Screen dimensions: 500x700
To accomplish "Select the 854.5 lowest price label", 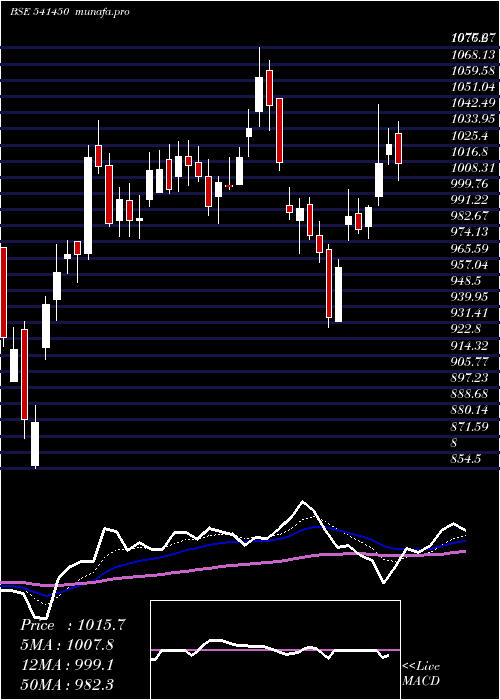I will click(x=467, y=458).
